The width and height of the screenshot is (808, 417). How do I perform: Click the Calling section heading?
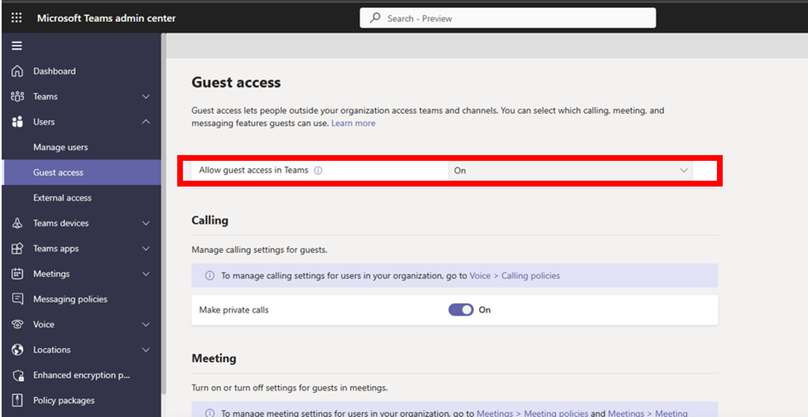(210, 220)
